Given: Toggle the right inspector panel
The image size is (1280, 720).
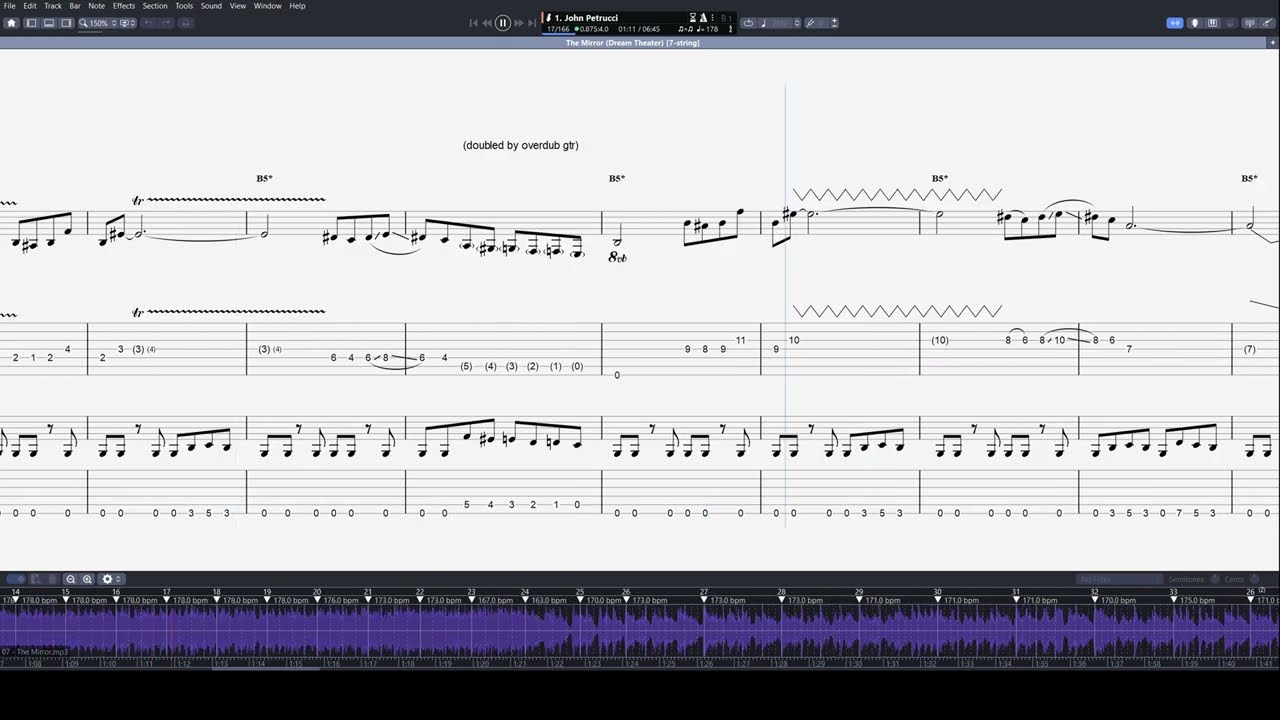Looking at the screenshot, I should (x=66, y=23).
